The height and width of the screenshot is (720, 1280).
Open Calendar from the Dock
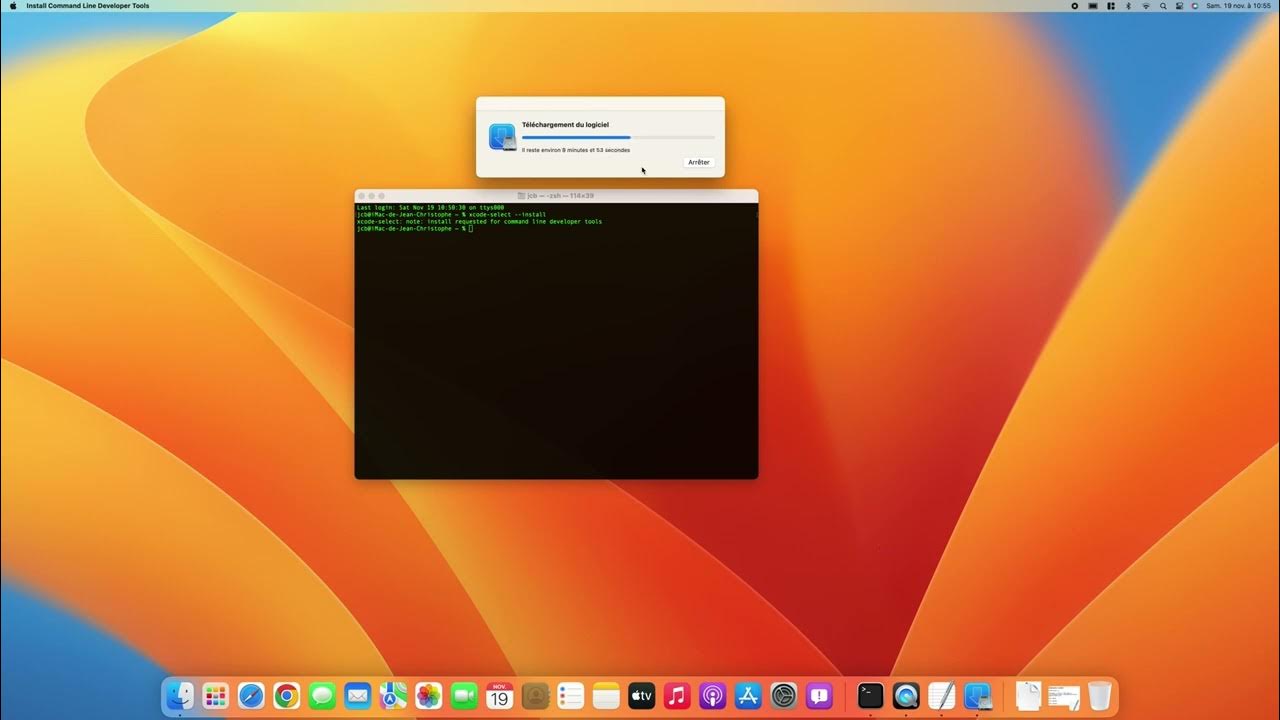pyautogui.click(x=499, y=695)
